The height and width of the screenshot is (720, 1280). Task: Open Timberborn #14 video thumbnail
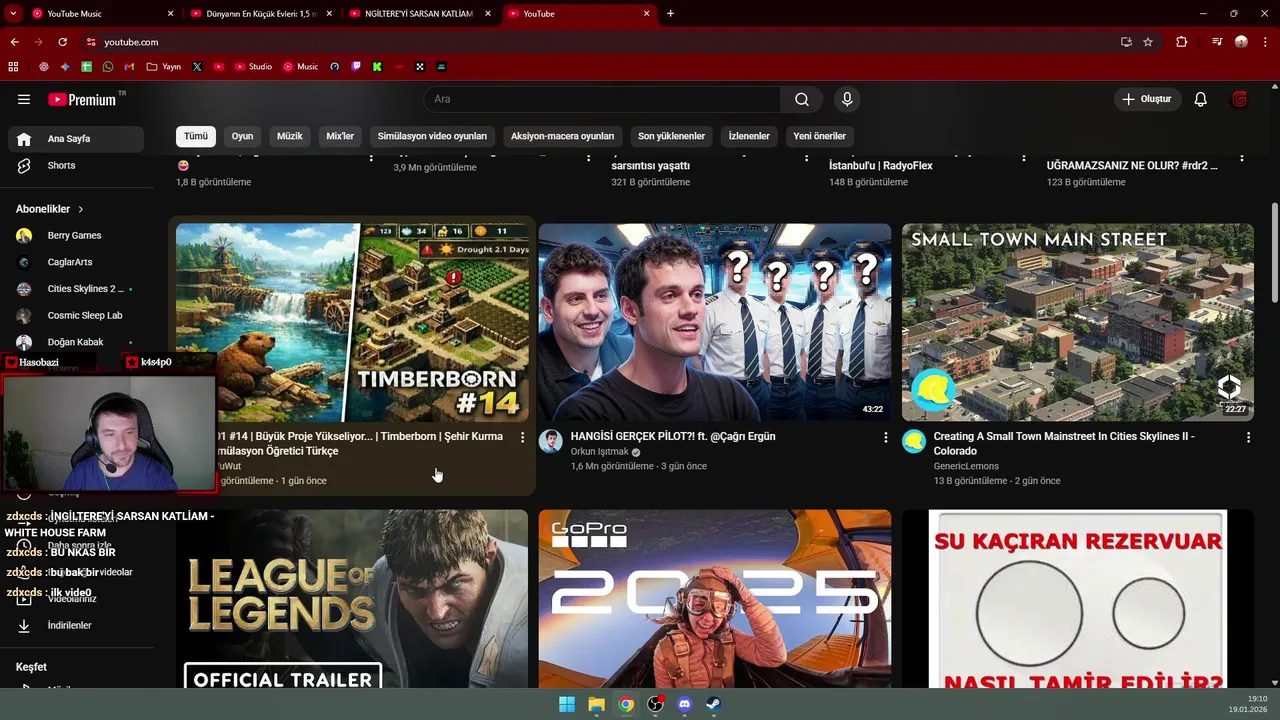pyautogui.click(x=352, y=322)
